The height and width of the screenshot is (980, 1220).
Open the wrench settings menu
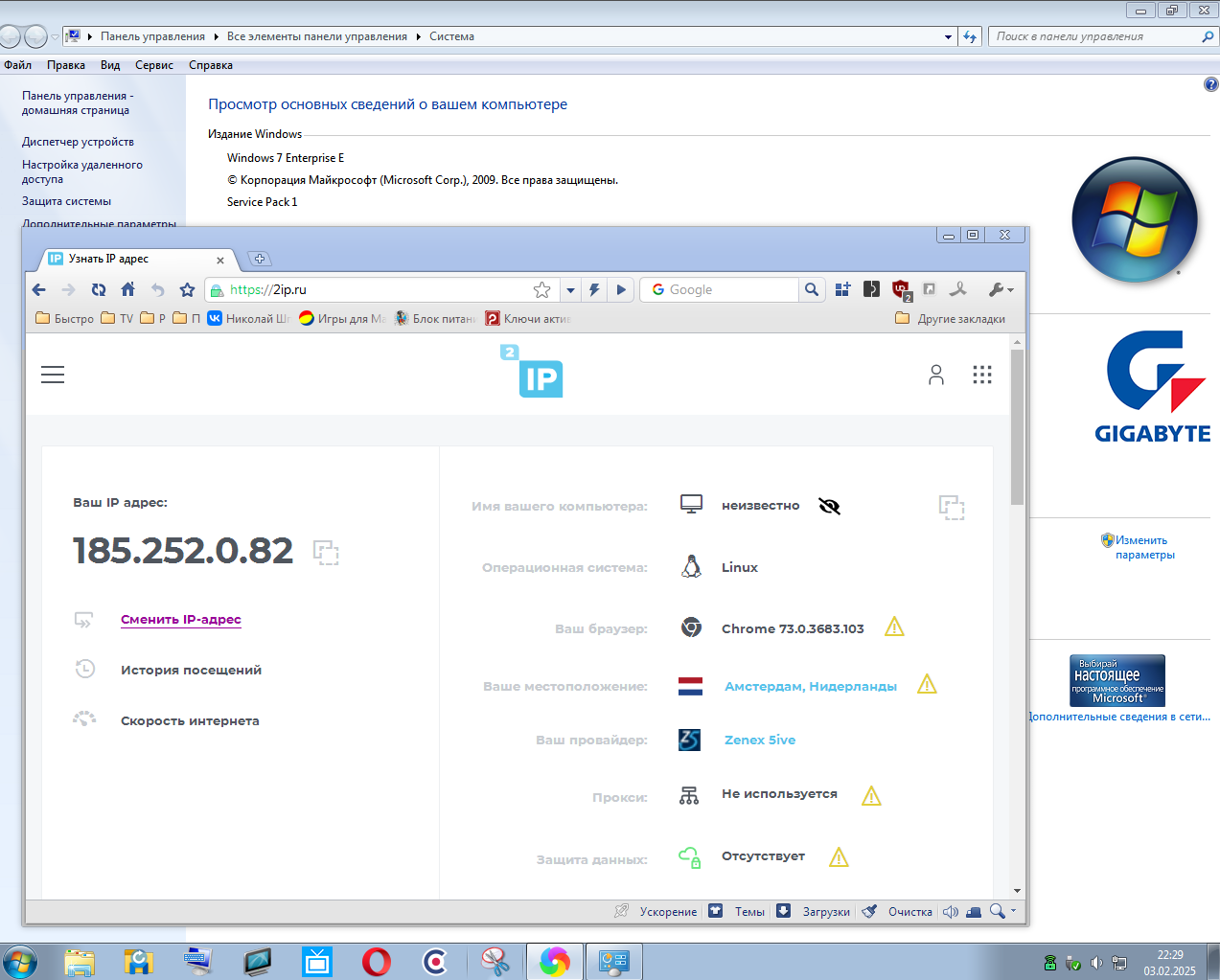(x=1001, y=289)
